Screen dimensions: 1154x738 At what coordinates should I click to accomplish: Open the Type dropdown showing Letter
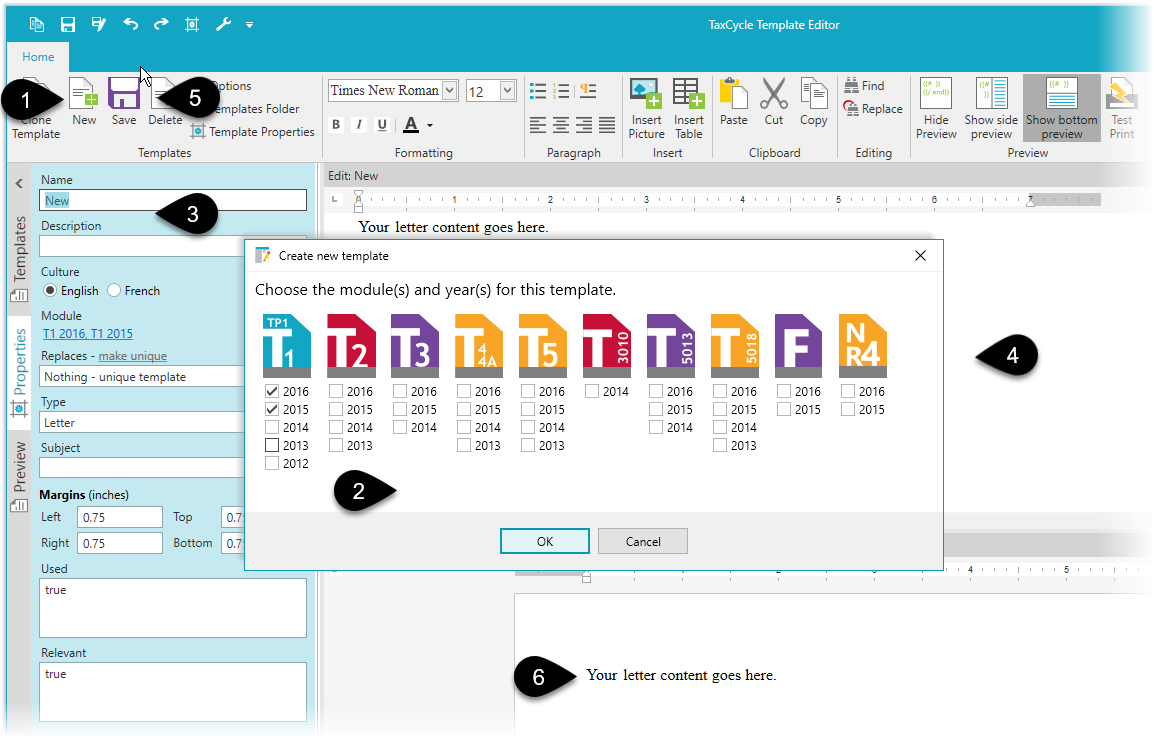coord(141,422)
